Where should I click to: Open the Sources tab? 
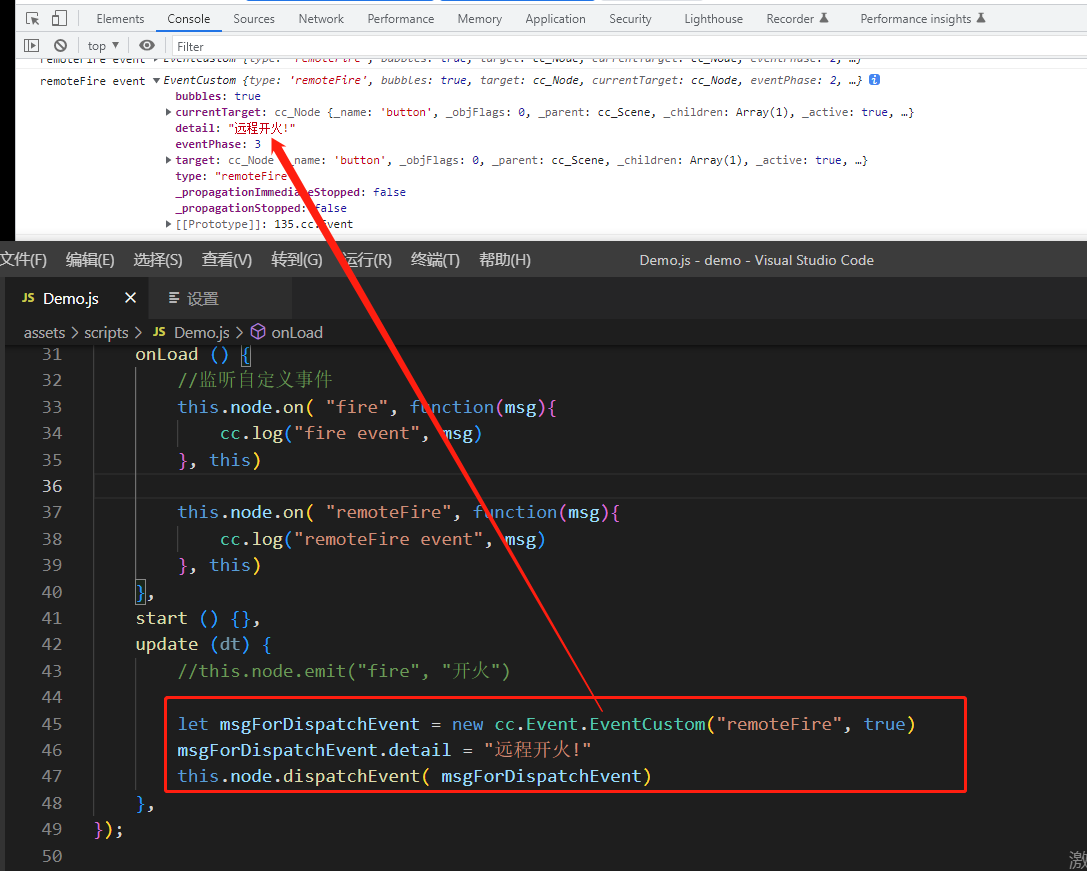coord(254,19)
